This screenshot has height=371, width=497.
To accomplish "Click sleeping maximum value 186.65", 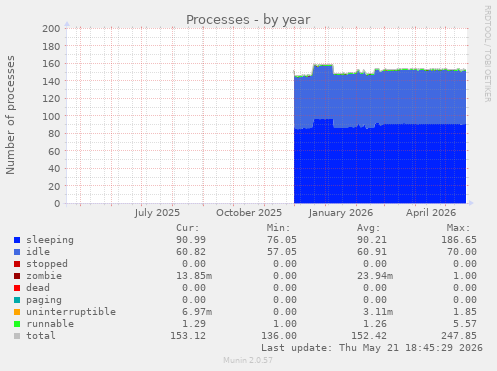I will click(459, 240).
